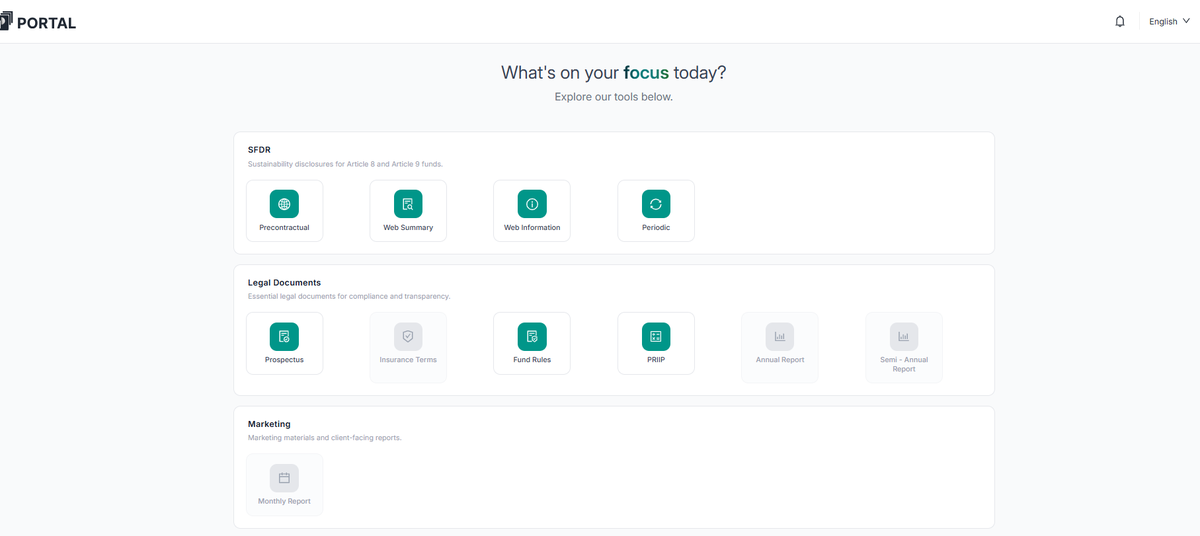The image size is (1200, 536).
Task: Expand the English language dropdown
Action: point(1169,21)
